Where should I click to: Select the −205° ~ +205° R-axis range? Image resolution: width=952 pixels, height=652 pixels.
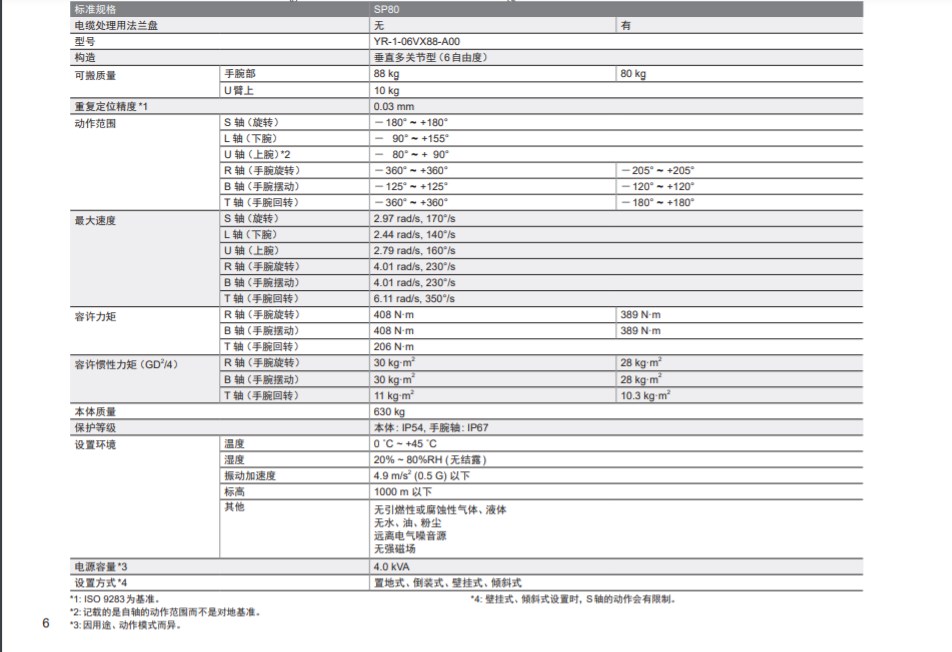pos(657,171)
